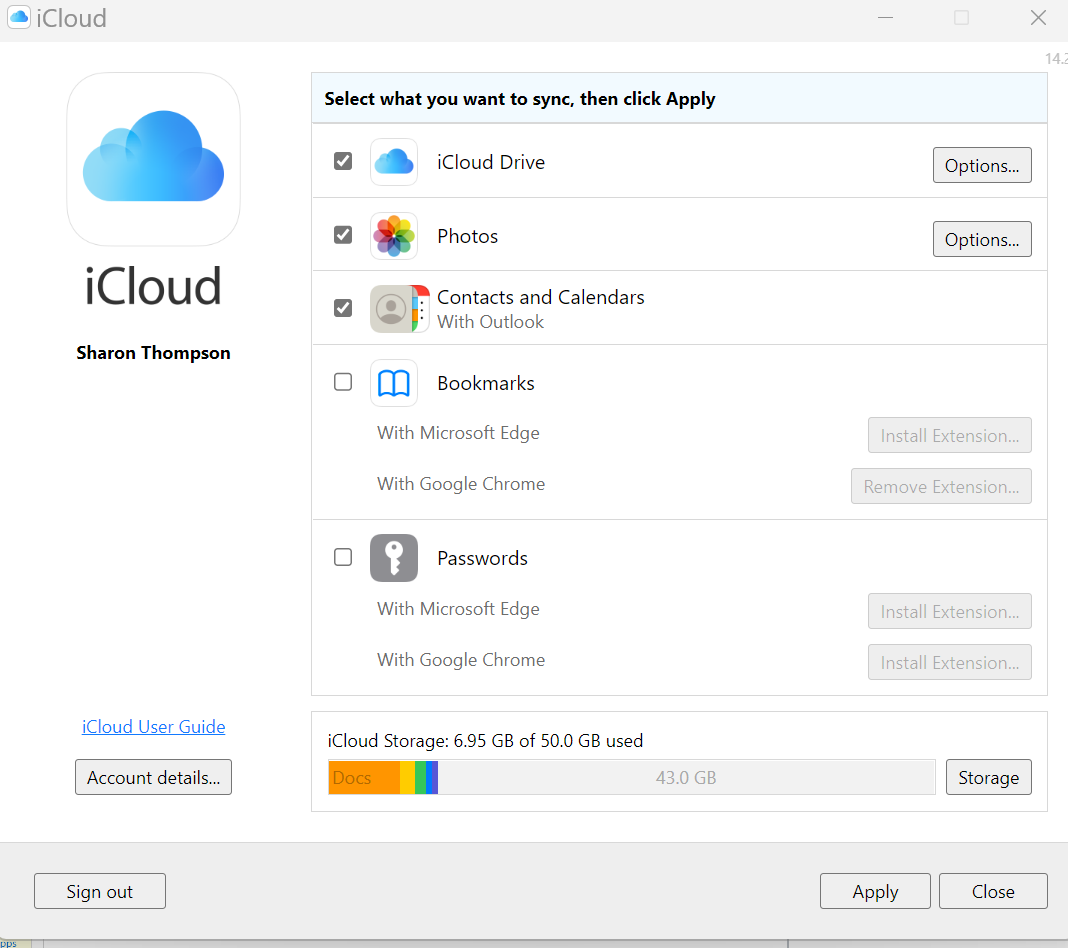The width and height of the screenshot is (1068, 948).
Task: Click the large iCloud logo
Action: click(153, 159)
